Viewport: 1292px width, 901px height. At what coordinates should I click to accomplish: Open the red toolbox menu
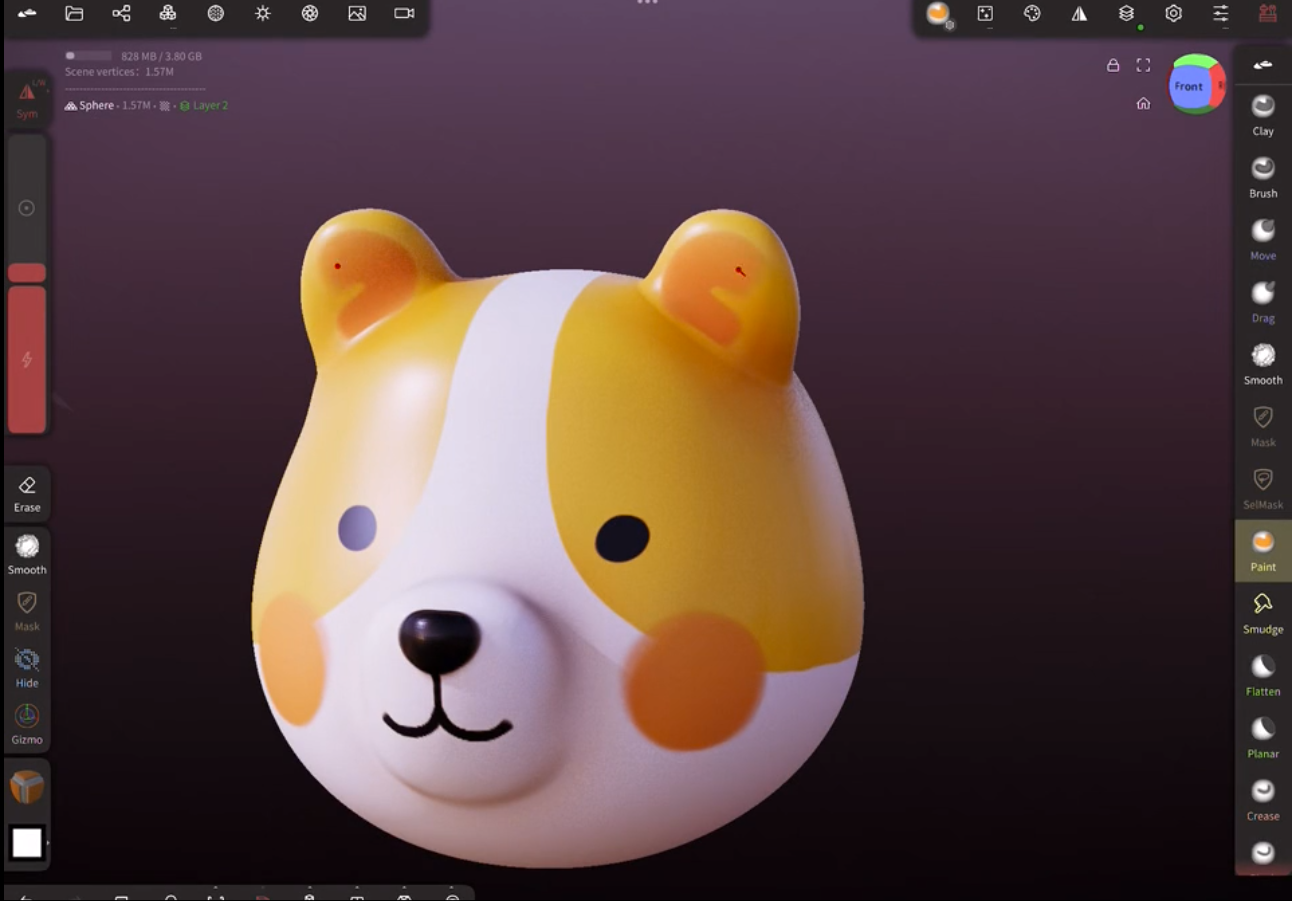click(x=1268, y=13)
